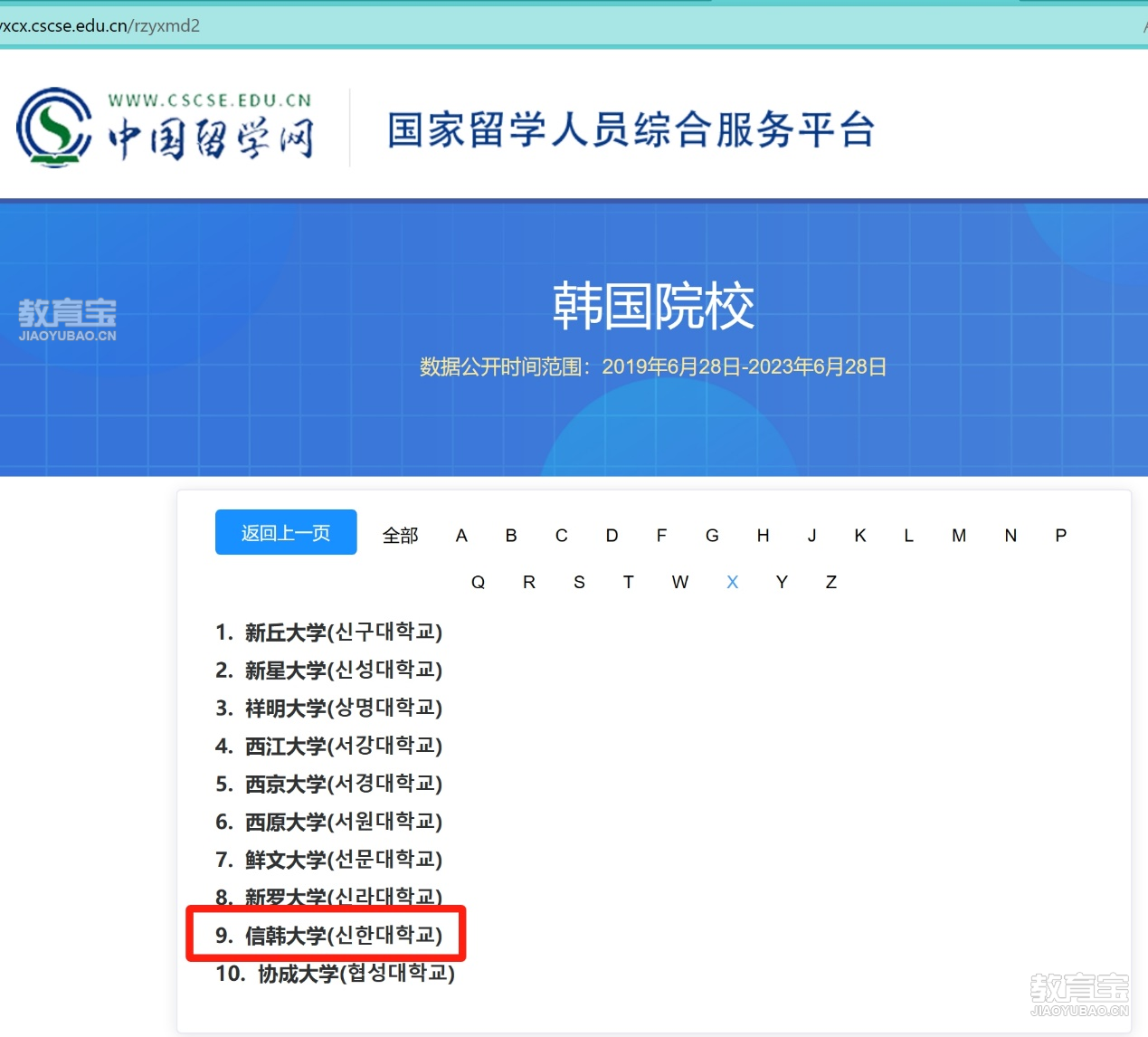Choose letter S in alphabet filter
The image size is (1148, 1037).
[579, 582]
